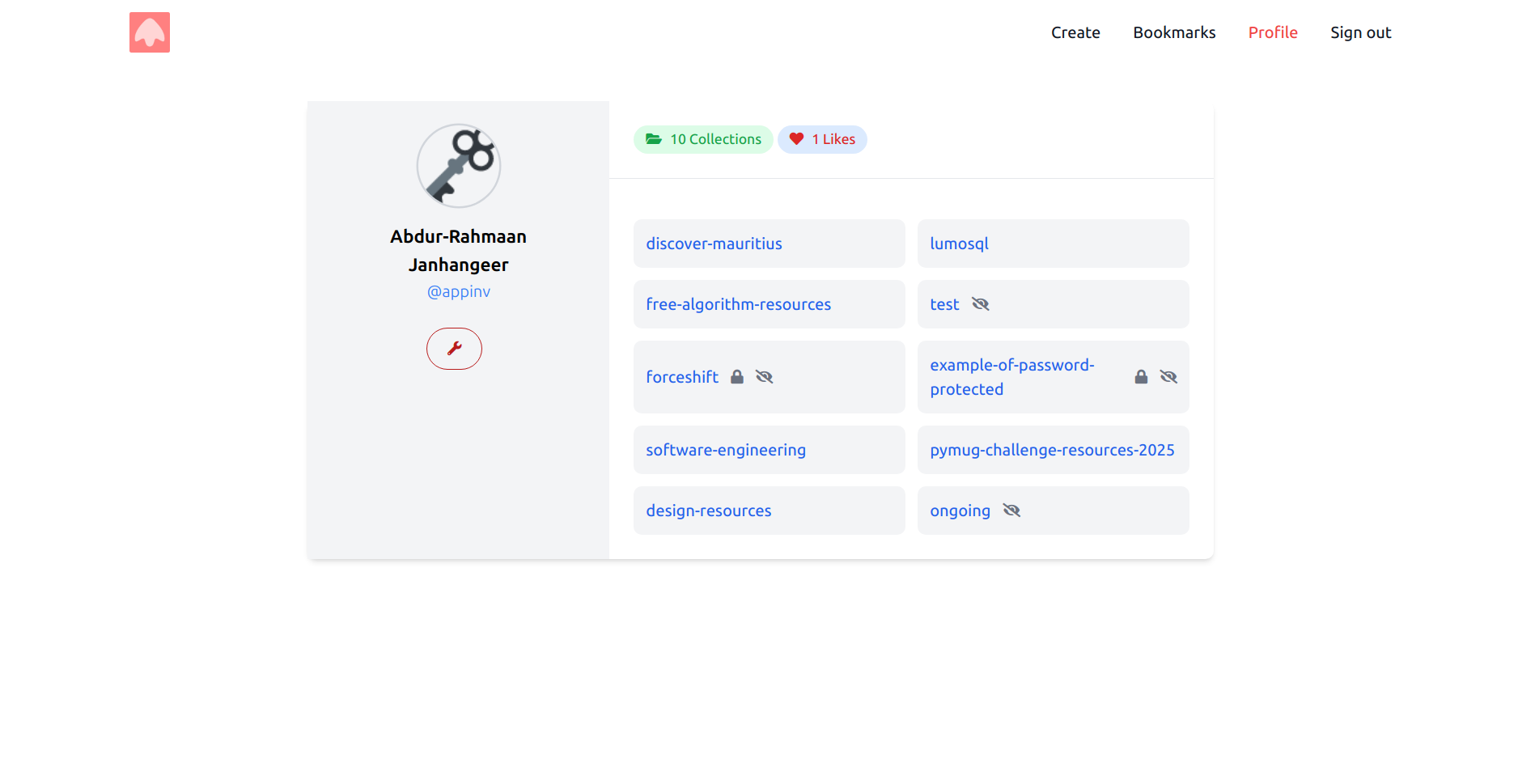Open the Profile nav item

click(x=1273, y=32)
